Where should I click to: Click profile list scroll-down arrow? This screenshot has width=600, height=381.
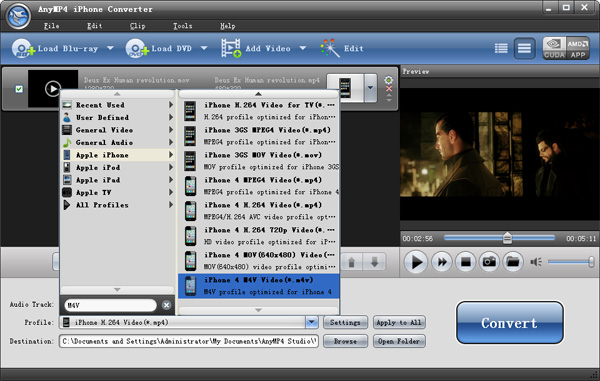pyautogui.click(x=258, y=310)
